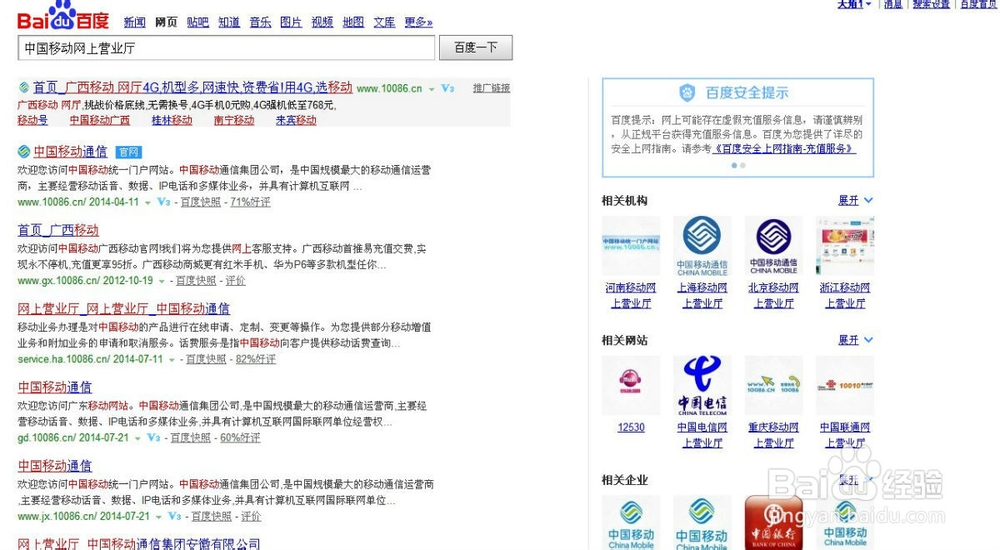Click the V3 badge on gd.10086.cn result
This screenshot has width=1000, height=550.
tap(154, 437)
